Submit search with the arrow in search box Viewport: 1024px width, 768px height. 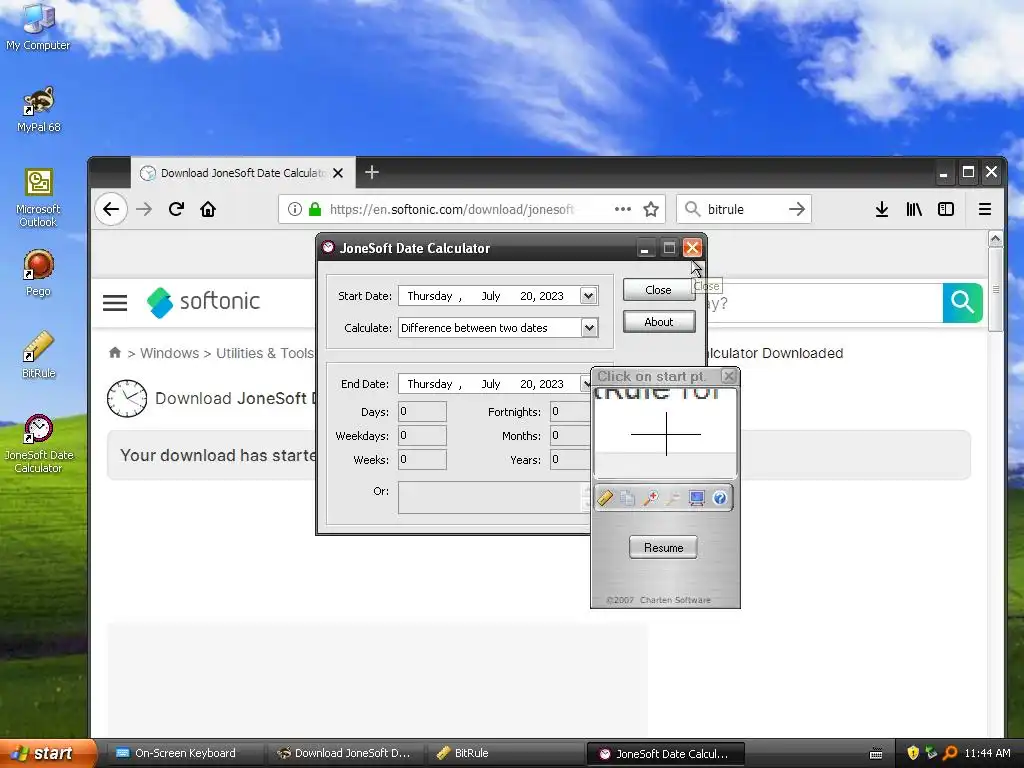797,209
